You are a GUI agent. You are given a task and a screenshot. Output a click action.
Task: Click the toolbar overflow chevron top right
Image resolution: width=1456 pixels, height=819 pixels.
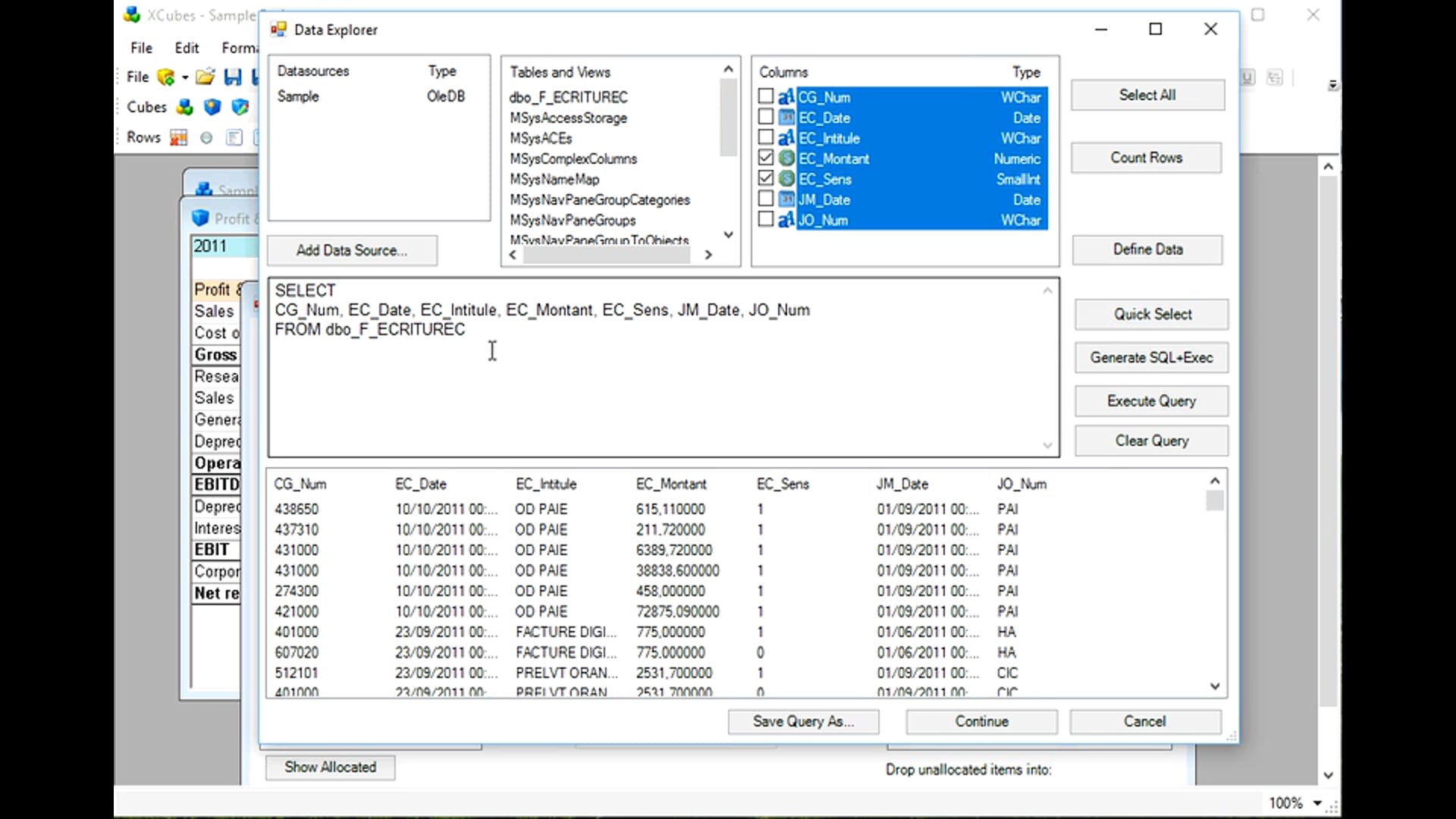pos(1332,85)
